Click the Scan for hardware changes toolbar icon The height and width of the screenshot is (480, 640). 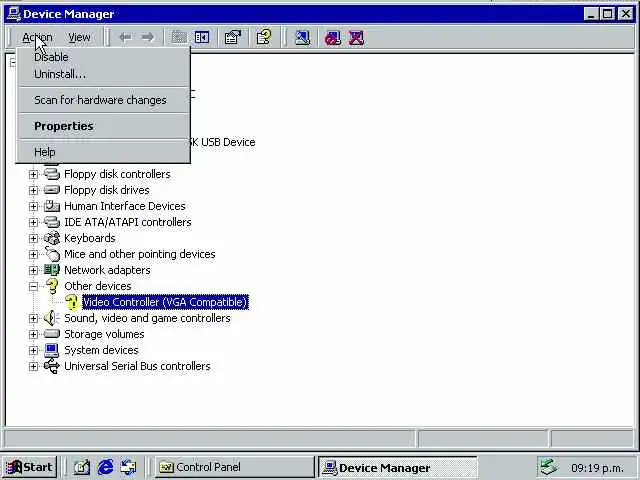(x=302, y=38)
